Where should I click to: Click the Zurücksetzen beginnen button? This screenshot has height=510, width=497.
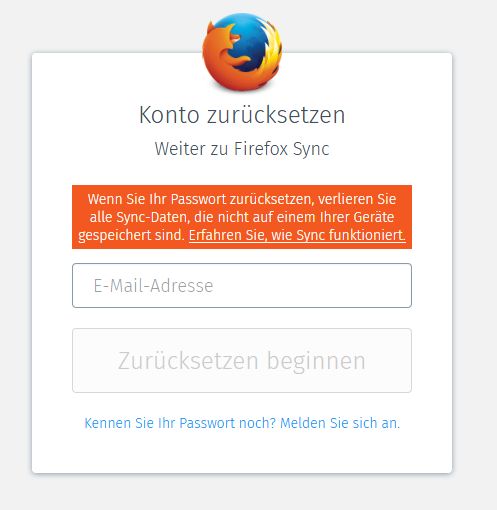pyautogui.click(x=242, y=360)
